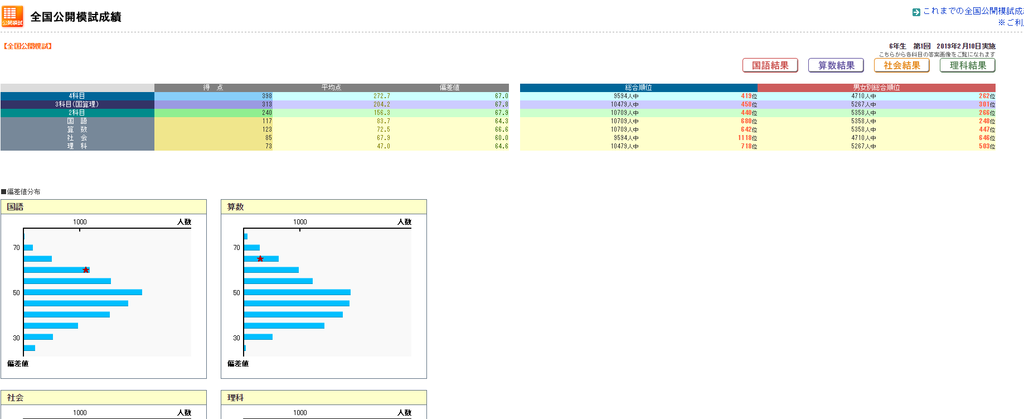Click the 偏差値 axis label under 国語 chart
This screenshot has width=1024, height=419.
18,362
